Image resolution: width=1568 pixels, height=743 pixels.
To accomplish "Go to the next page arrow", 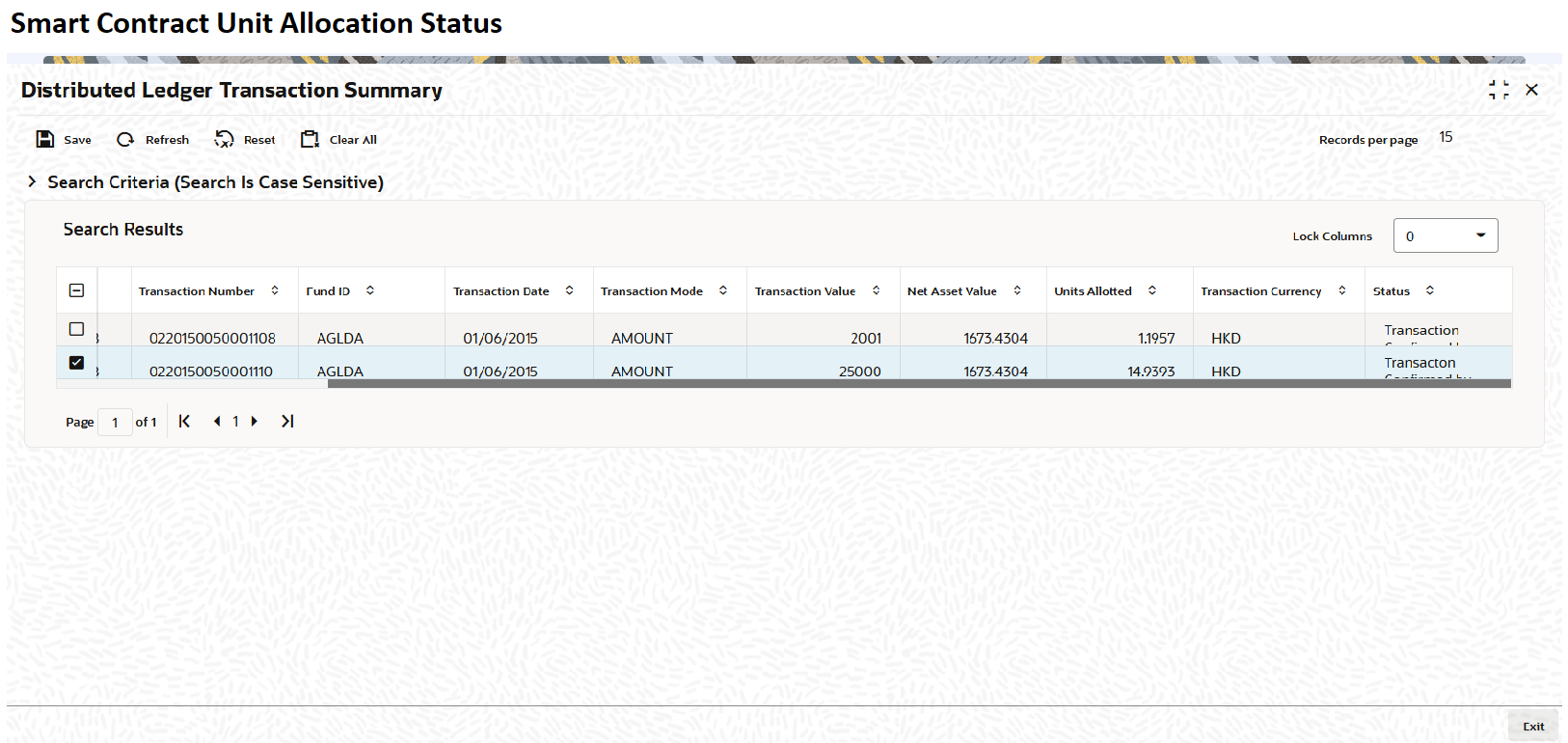I will (x=254, y=421).
